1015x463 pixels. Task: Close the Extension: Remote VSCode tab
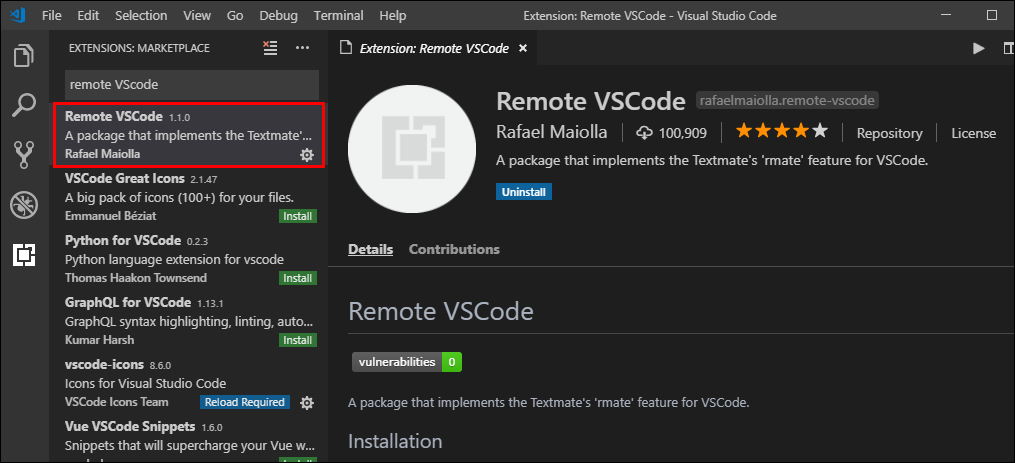[523, 49]
